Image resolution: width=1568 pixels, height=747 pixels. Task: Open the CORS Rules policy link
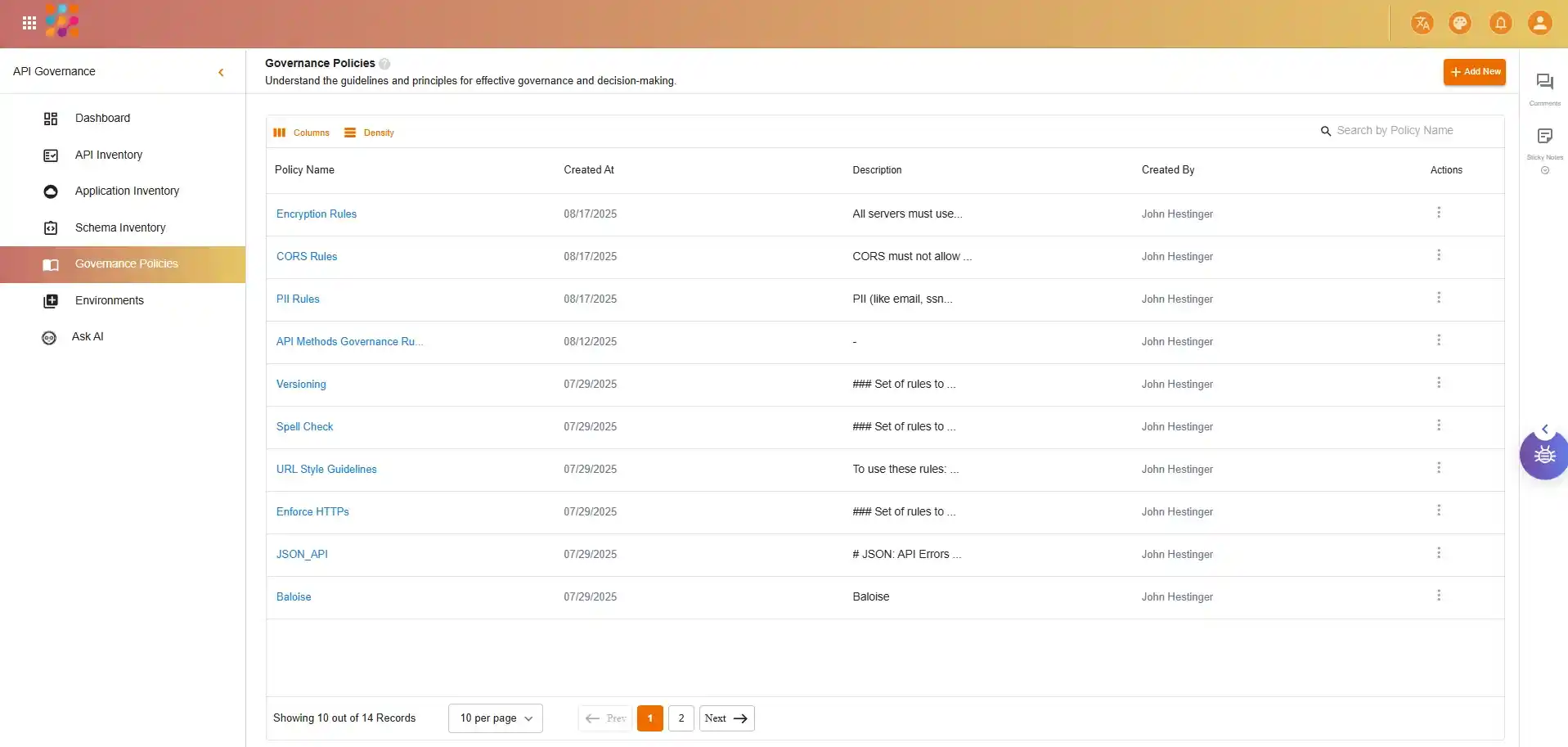click(x=307, y=256)
